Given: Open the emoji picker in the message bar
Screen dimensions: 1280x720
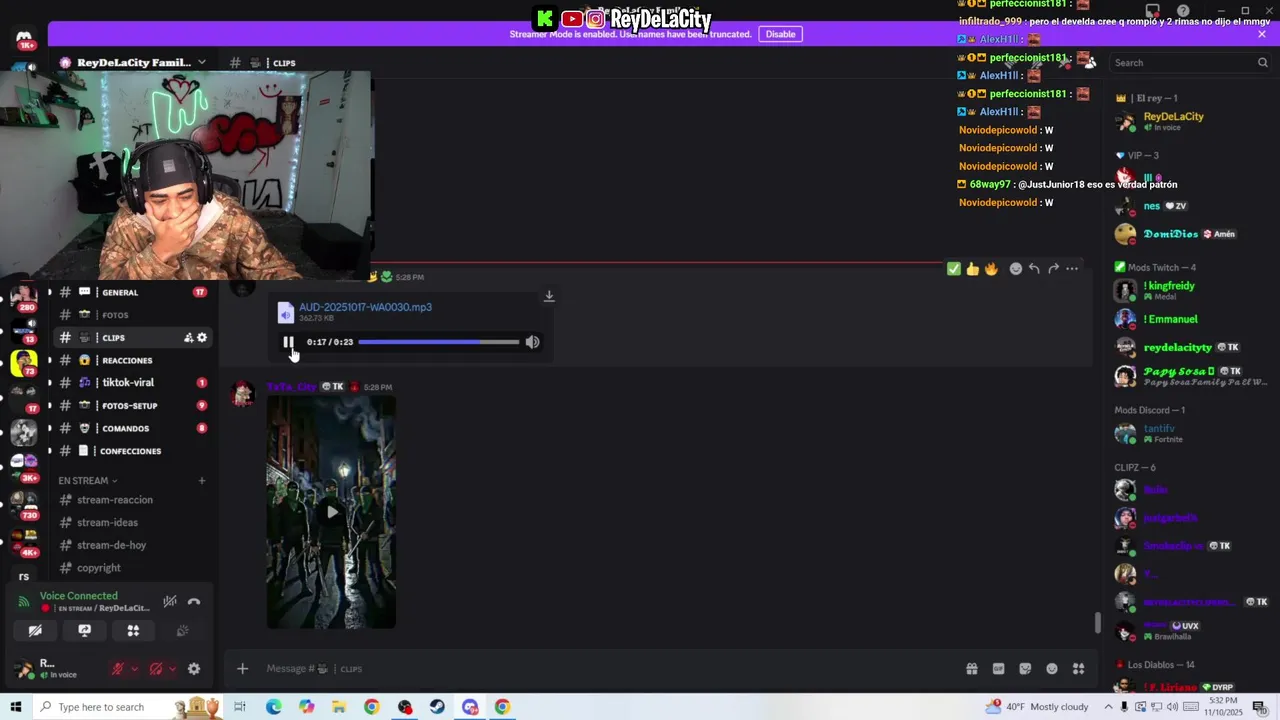Looking at the screenshot, I should point(1052,669).
